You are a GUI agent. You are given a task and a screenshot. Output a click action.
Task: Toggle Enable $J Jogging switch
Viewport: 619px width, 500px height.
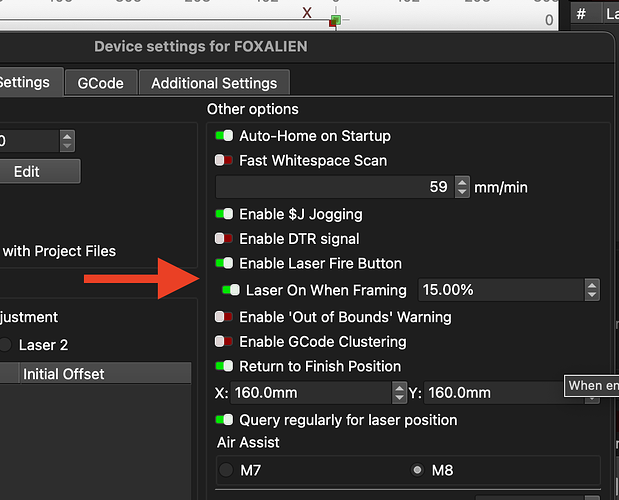[224, 214]
